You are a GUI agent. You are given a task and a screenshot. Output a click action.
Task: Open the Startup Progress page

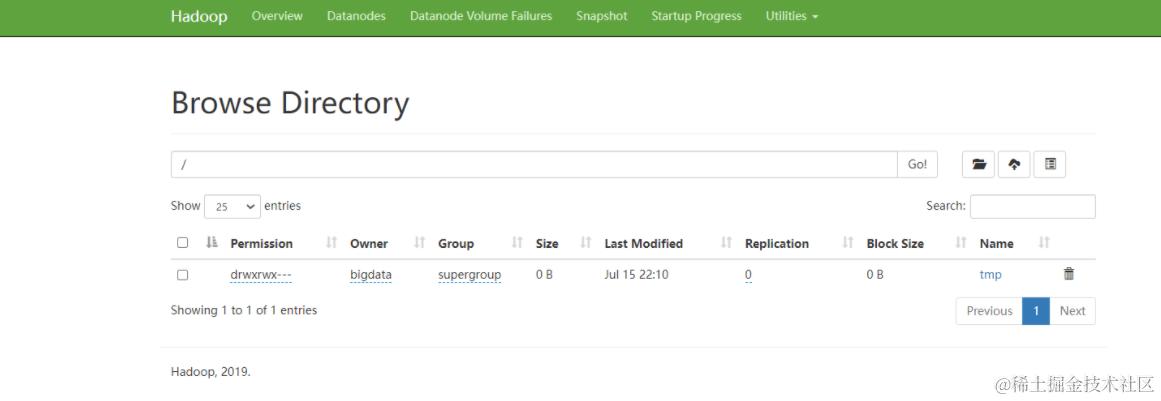pos(696,16)
